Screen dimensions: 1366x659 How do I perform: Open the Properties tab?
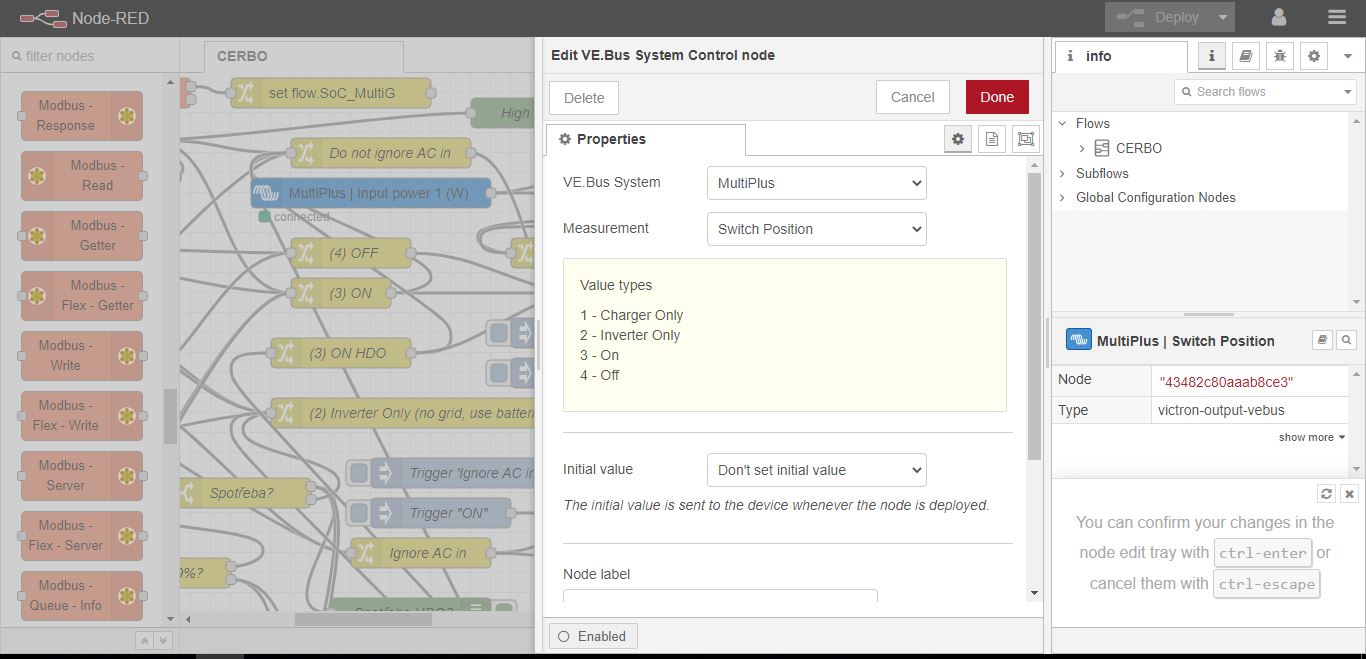click(x=645, y=139)
